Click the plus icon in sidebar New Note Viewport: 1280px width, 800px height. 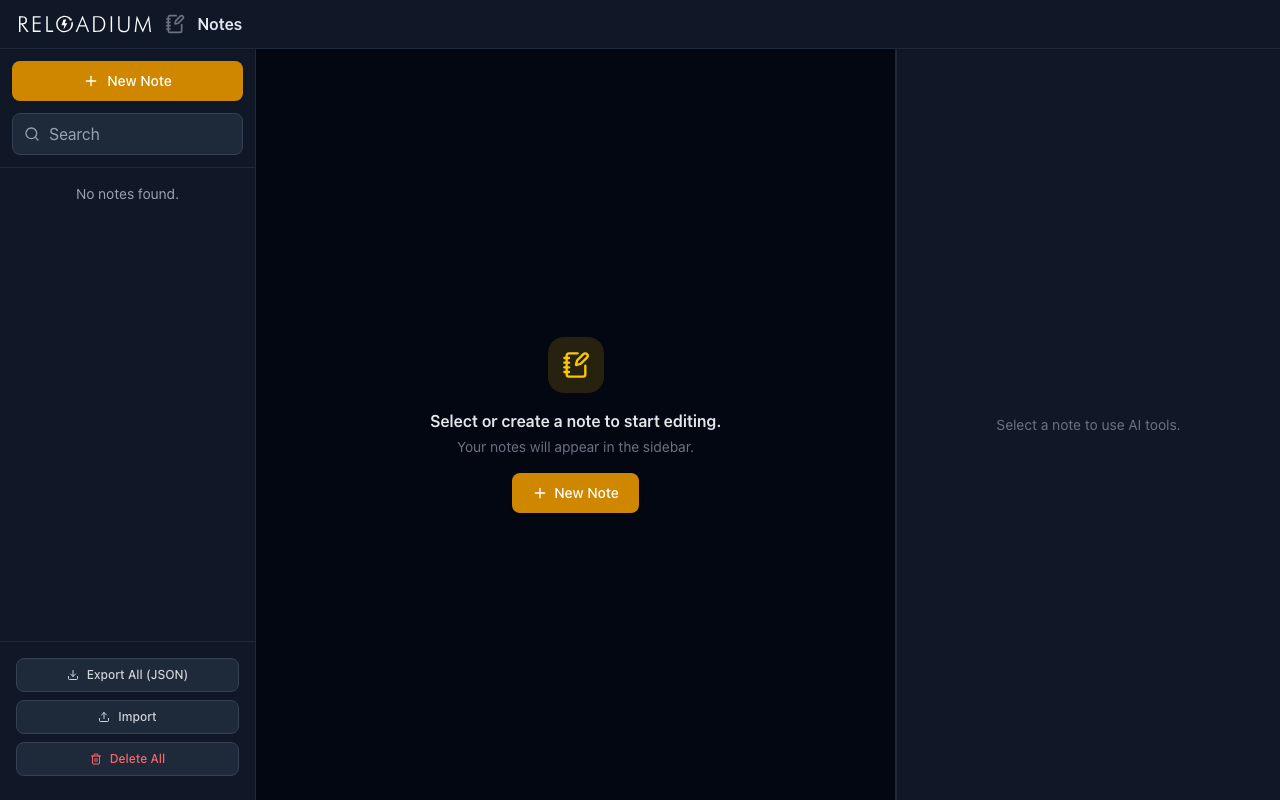pyautogui.click(x=91, y=81)
